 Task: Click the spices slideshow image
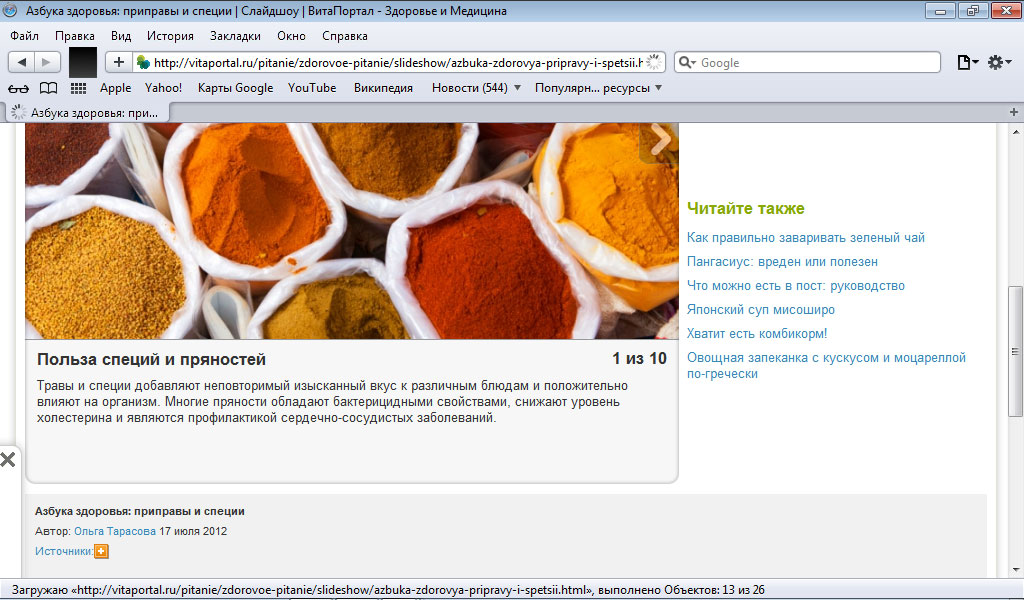coord(351,230)
